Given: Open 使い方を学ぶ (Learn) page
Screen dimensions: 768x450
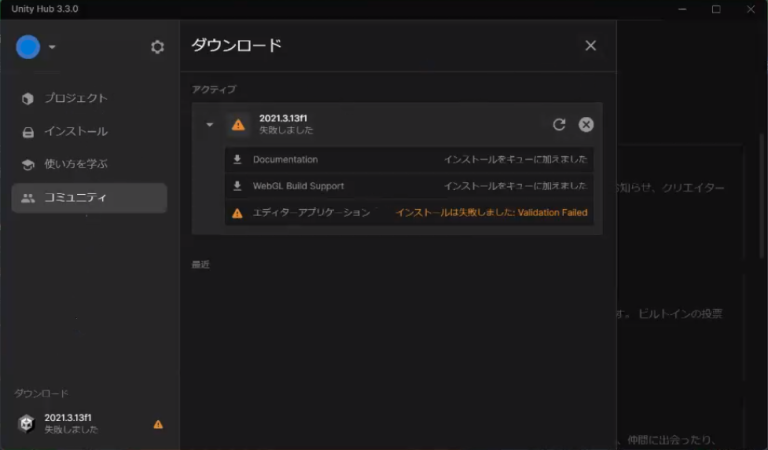Looking at the screenshot, I should [x=75, y=164].
